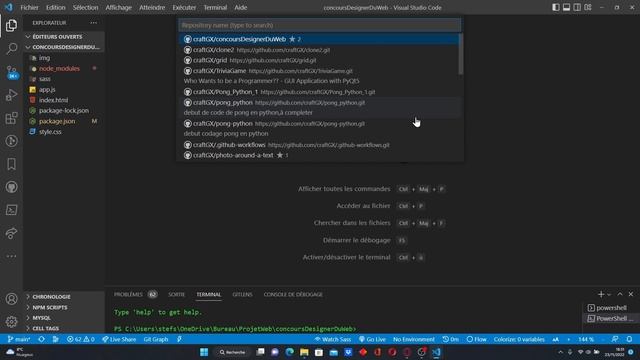Open the Bookmarks view icon
This screenshot has height=360, width=640.
click(x=11, y=164)
